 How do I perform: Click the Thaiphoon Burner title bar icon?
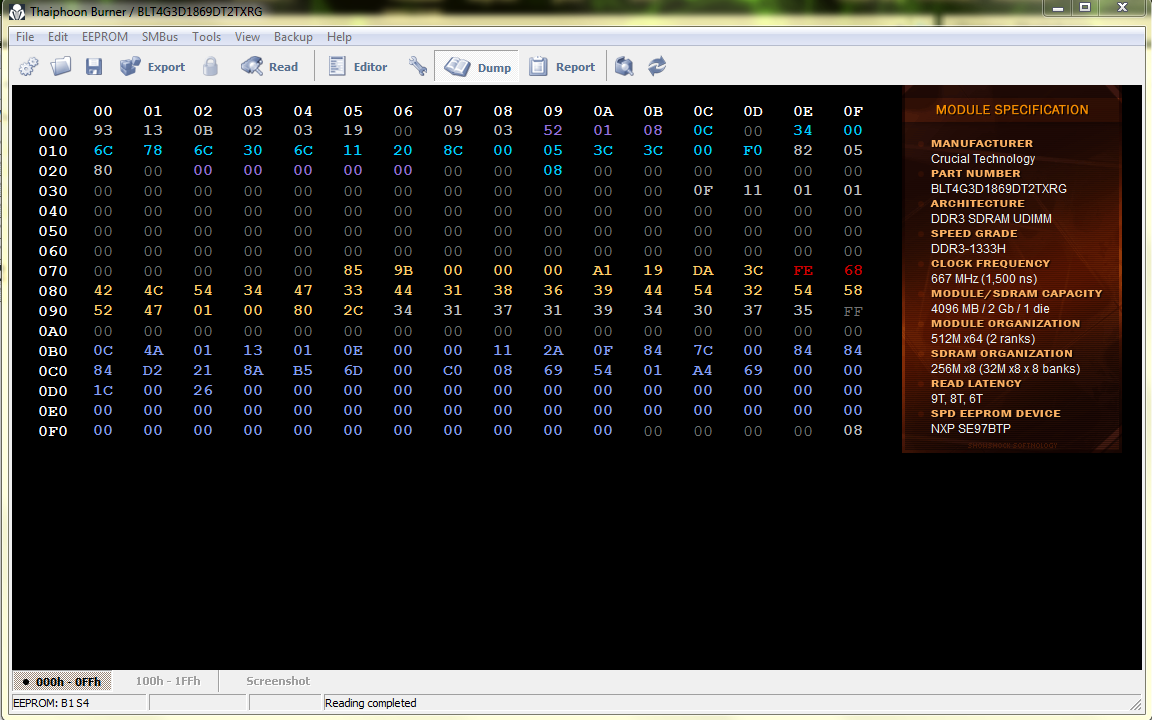pos(16,12)
